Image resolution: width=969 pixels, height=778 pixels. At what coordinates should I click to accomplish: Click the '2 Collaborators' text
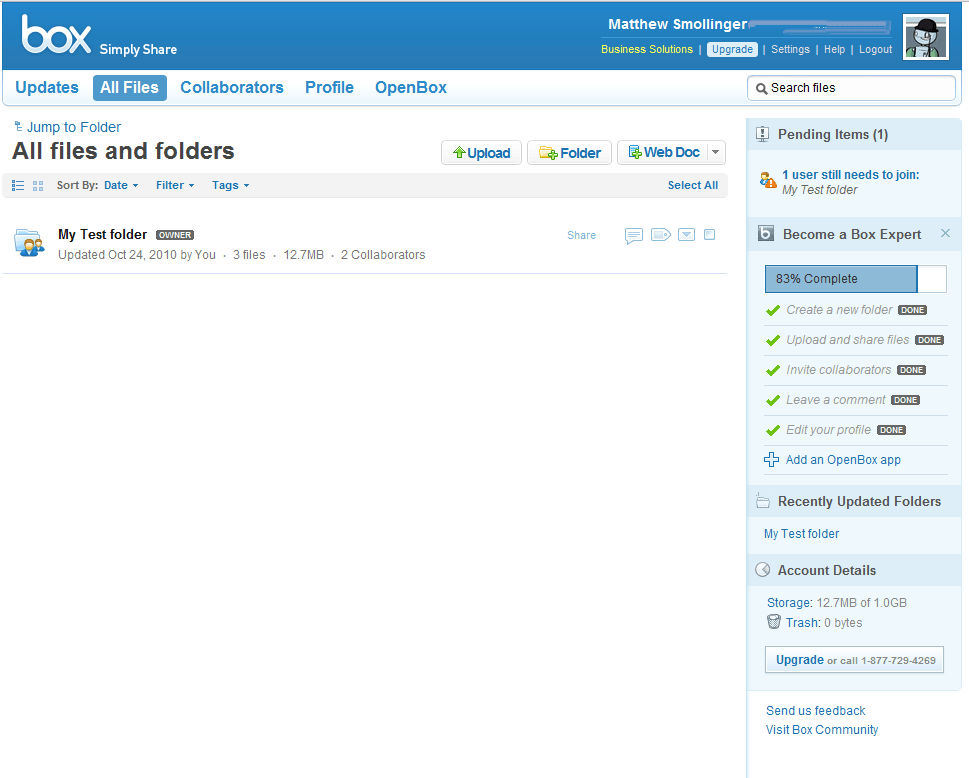(383, 255)
